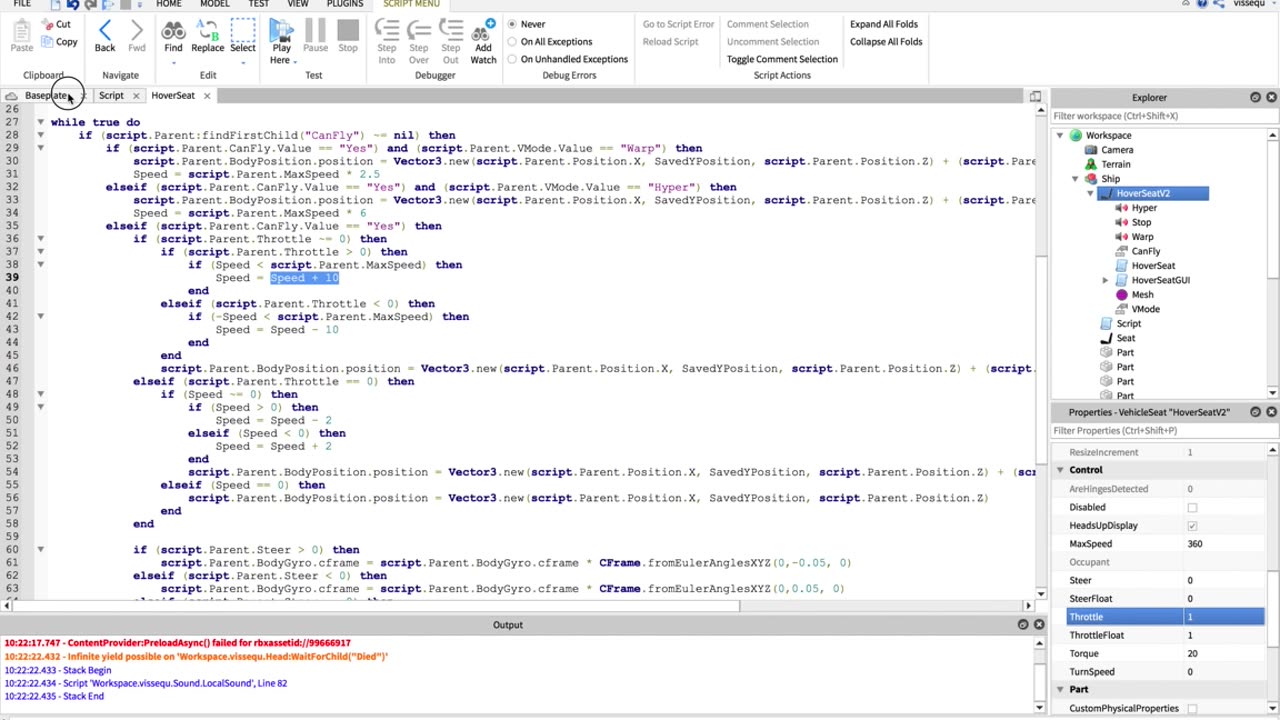Click the New file icon in quick access toolbar
The image size is (1280, 720).
pyautogui.click(x=55, y=5)
